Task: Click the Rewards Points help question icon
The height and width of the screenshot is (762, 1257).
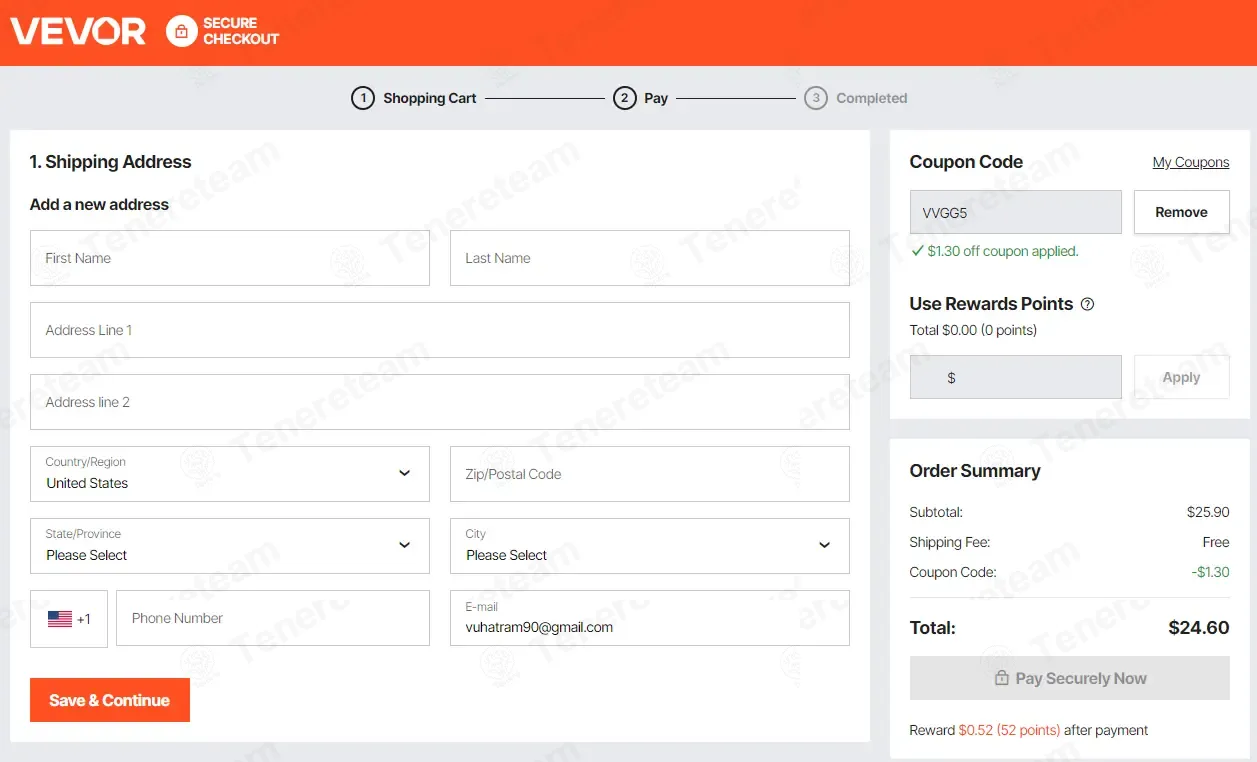Action: coord(1088,304)
